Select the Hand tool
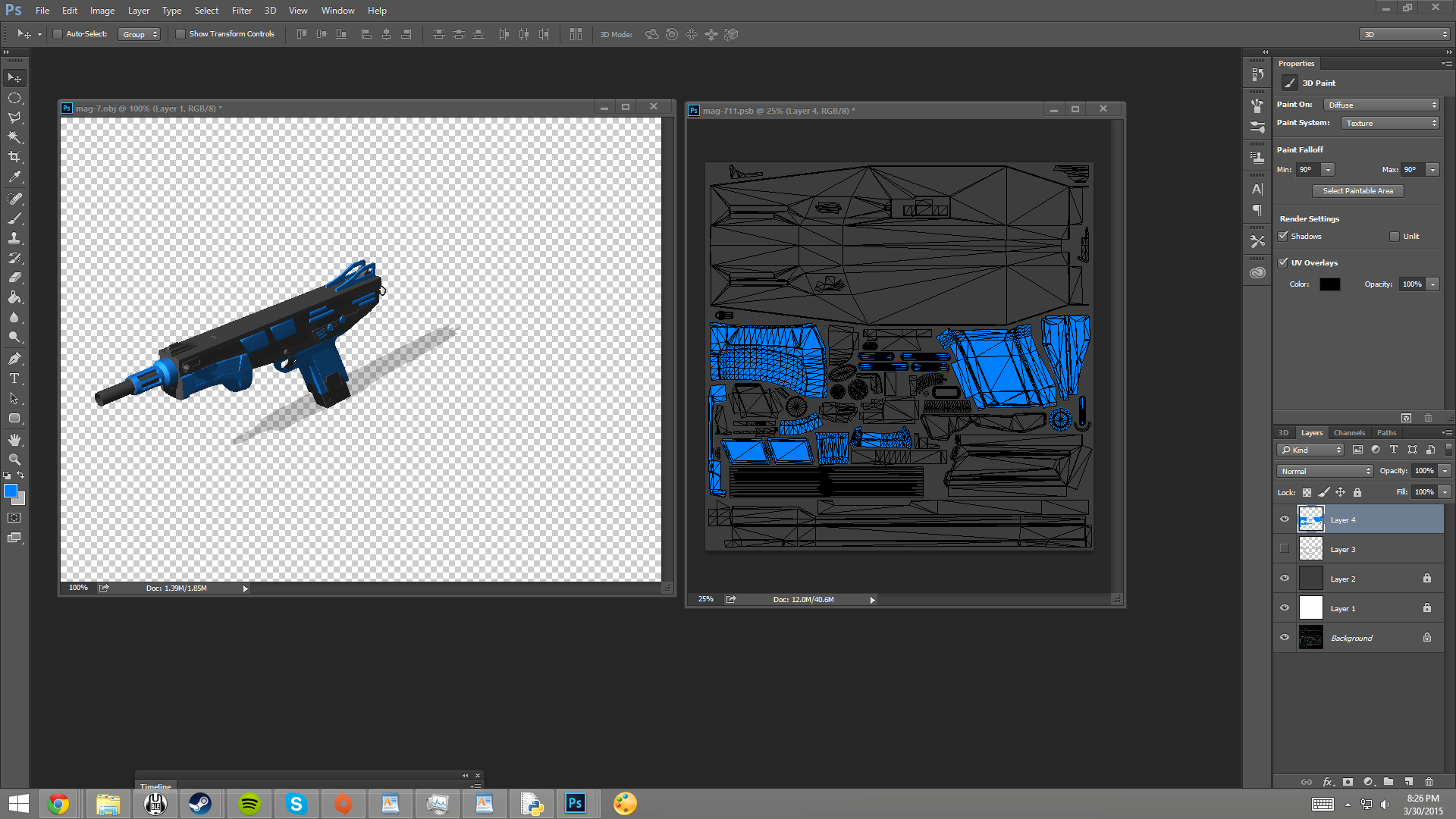The height and width of the screenshot is (819, 1456). (14, 440)
